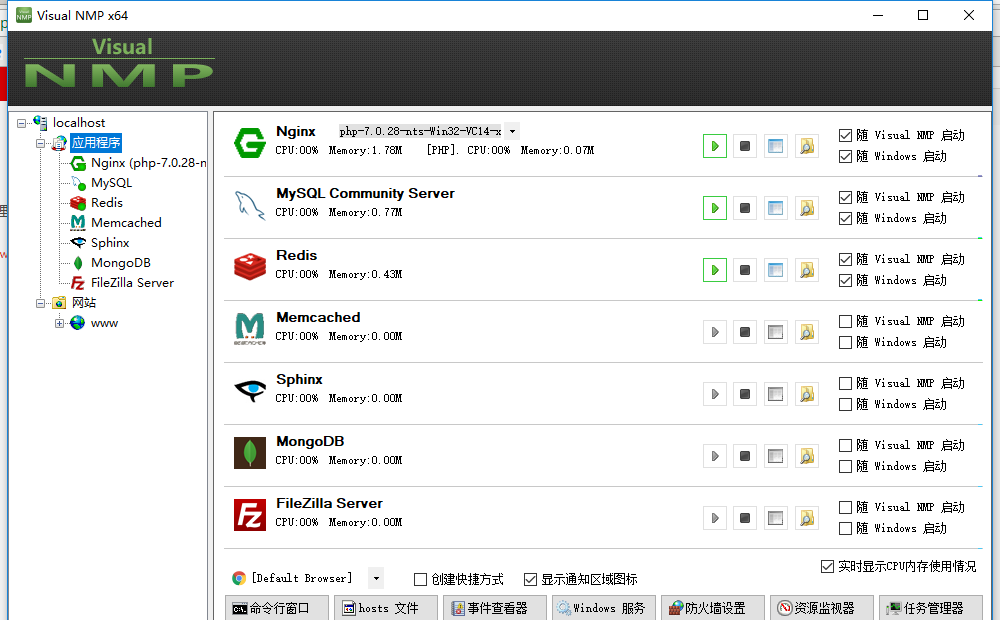Stop the Redis service
1000x620 pixels.
745,270
